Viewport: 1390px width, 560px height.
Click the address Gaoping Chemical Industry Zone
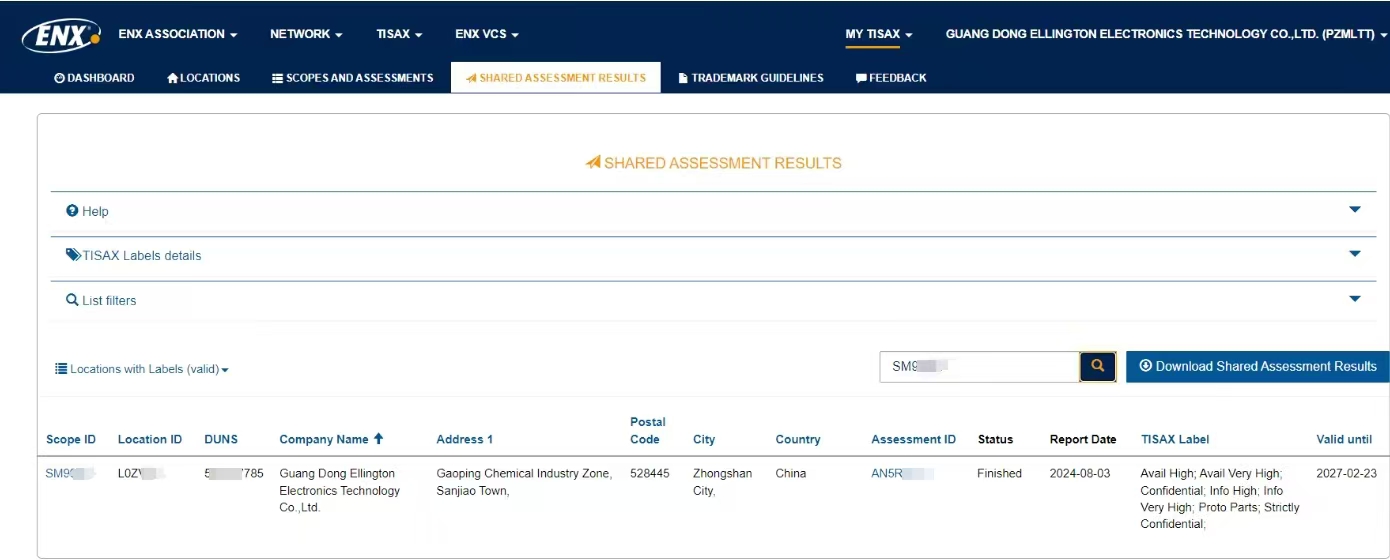(524, 482)
